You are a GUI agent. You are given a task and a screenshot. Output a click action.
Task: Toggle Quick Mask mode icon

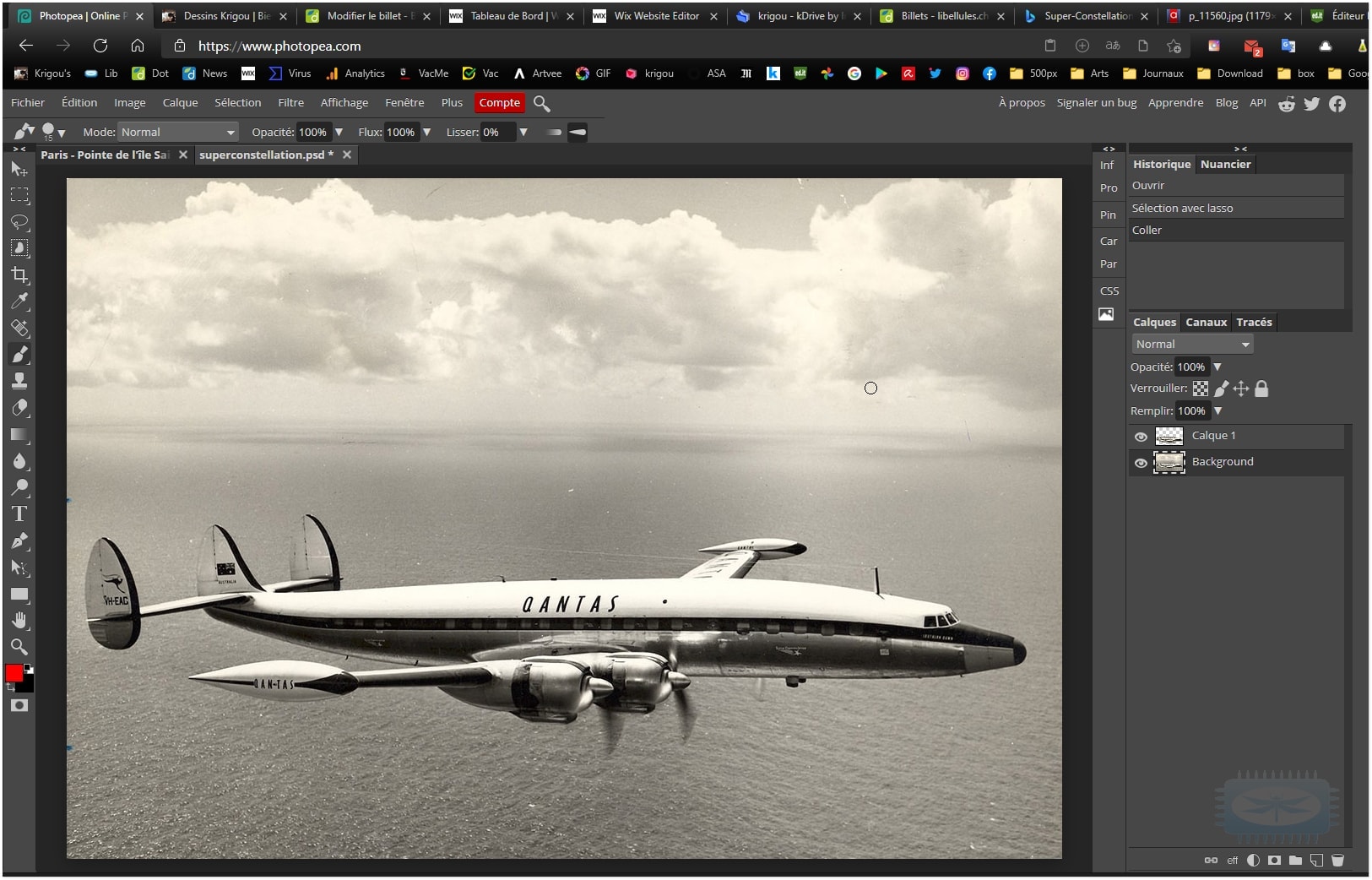(19, 705)
